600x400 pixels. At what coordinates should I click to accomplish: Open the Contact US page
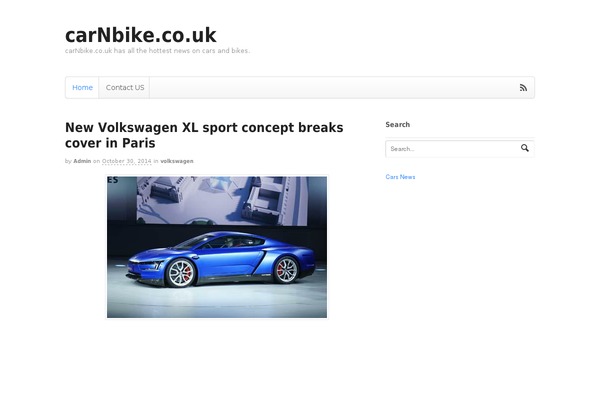click(x=125, y=88)
